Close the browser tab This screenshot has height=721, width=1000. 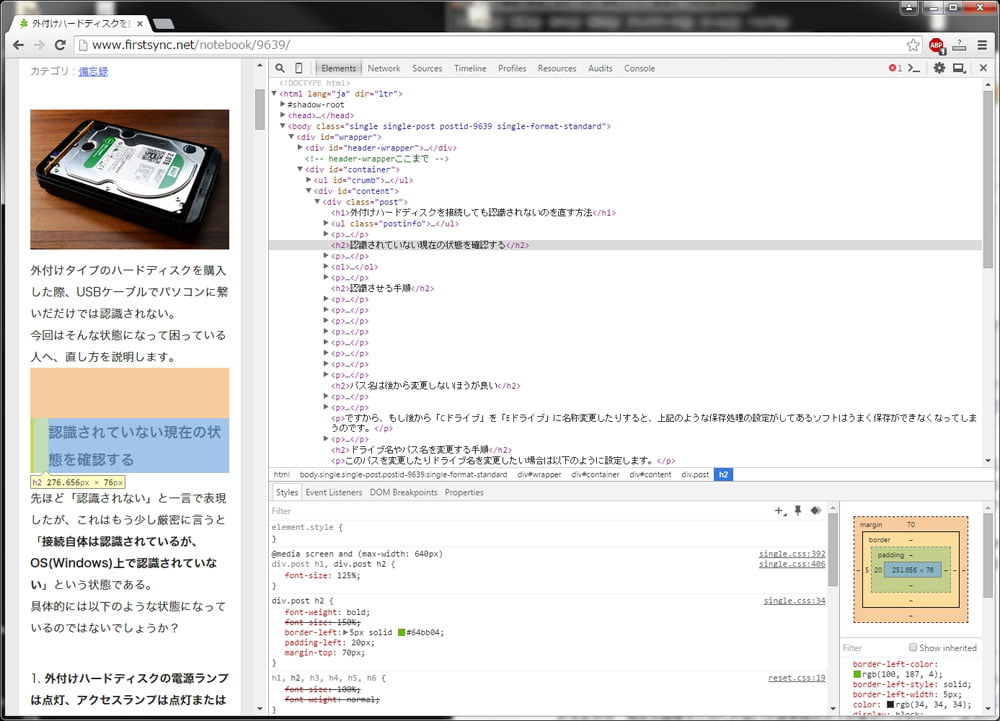coord(139,24)
